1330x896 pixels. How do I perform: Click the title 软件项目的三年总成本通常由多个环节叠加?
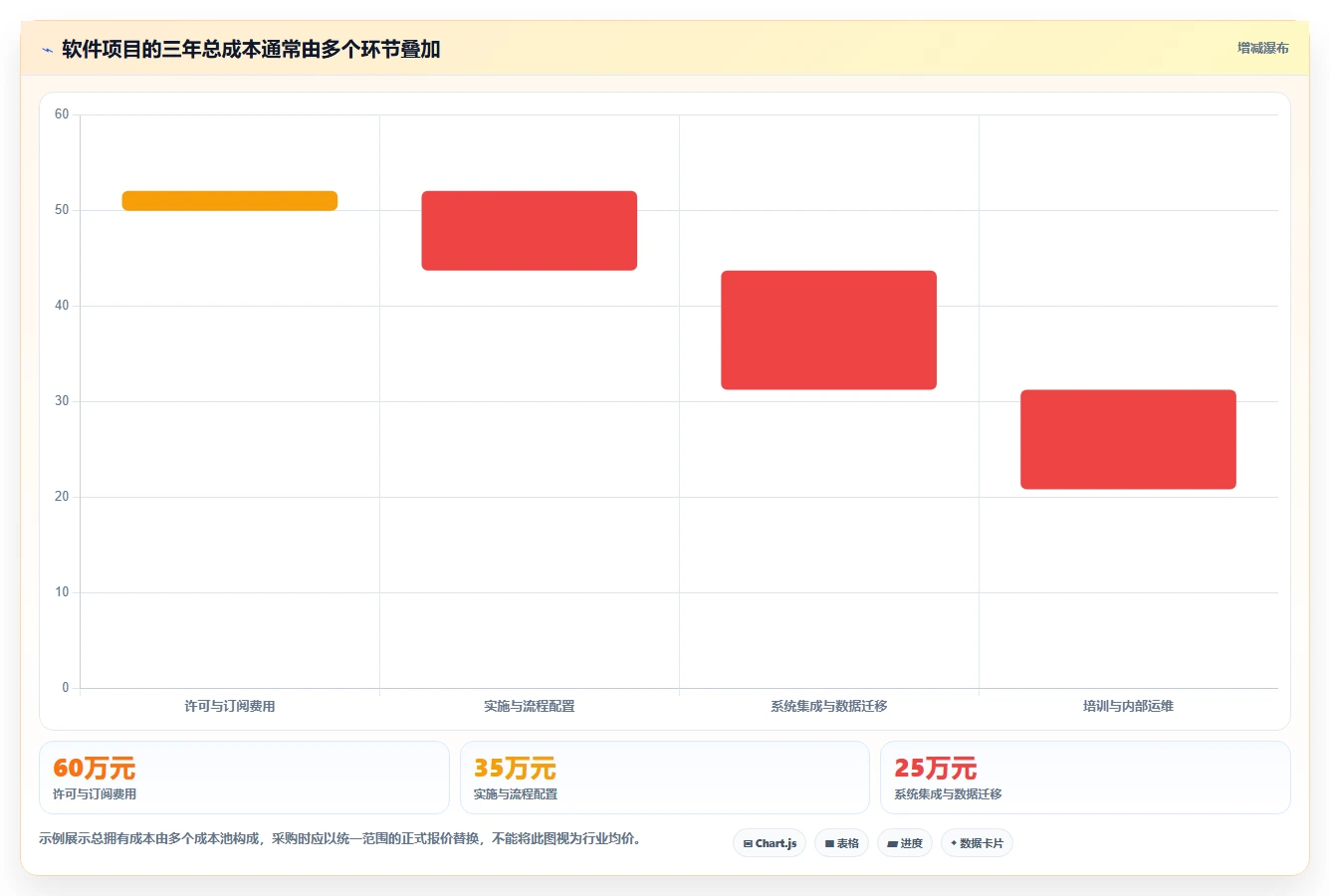(251, 49)
